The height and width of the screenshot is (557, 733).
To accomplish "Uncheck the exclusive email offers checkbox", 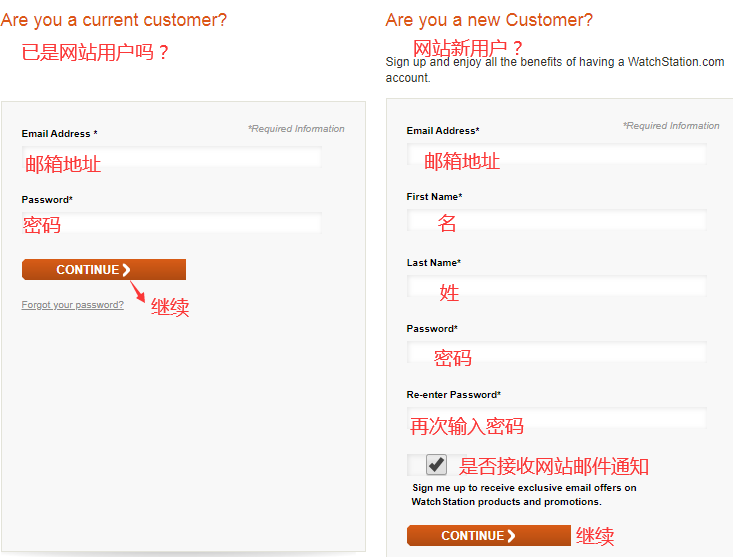I will (x=436, y=464).
